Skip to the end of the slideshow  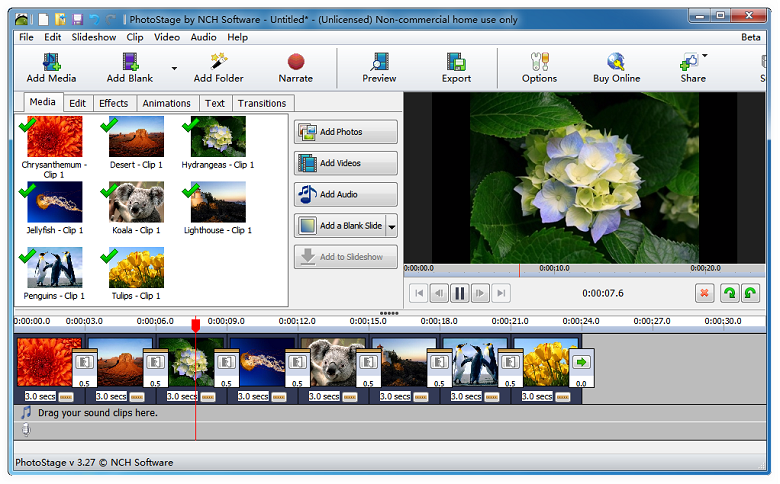(x=501, y=293)
